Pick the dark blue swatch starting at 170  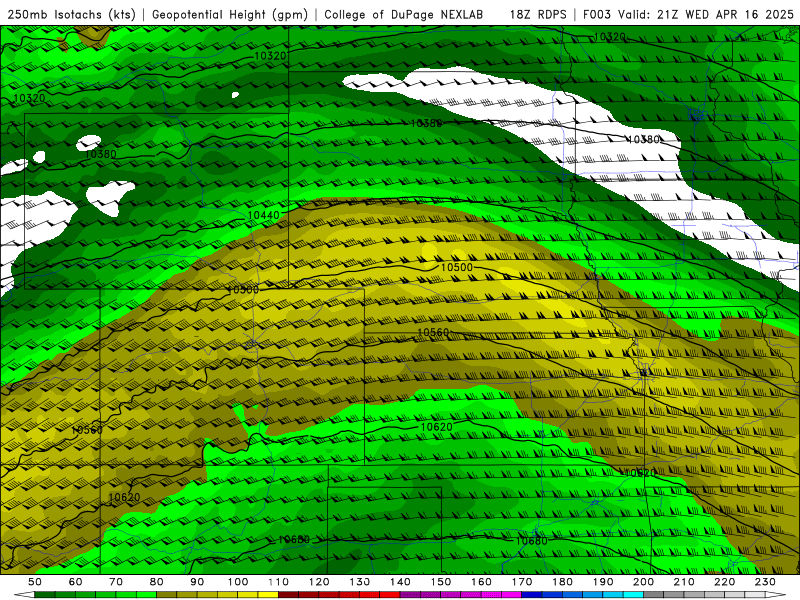pyautogui.click(x=532, y=595)
